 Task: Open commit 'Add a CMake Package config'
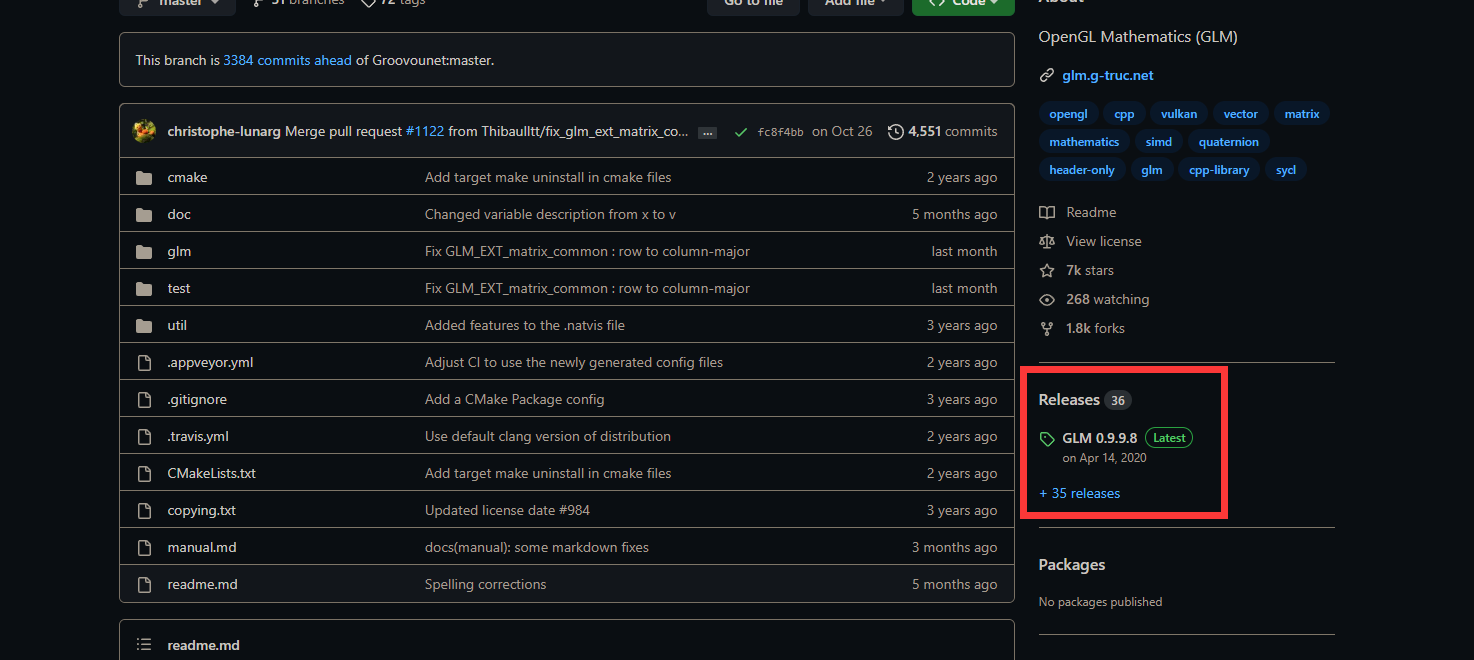[514, 399]
